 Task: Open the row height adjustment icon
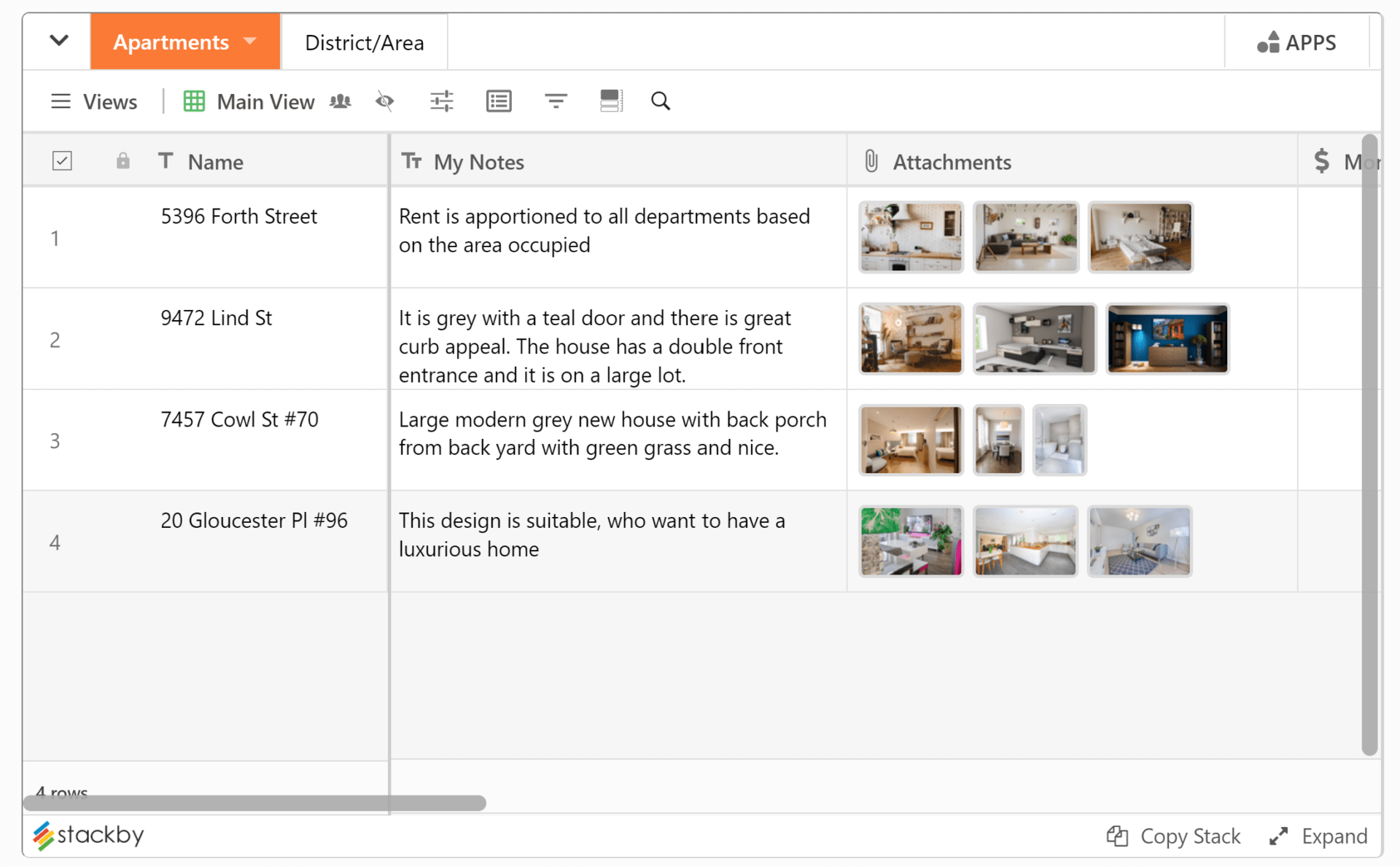coord(611,101)
